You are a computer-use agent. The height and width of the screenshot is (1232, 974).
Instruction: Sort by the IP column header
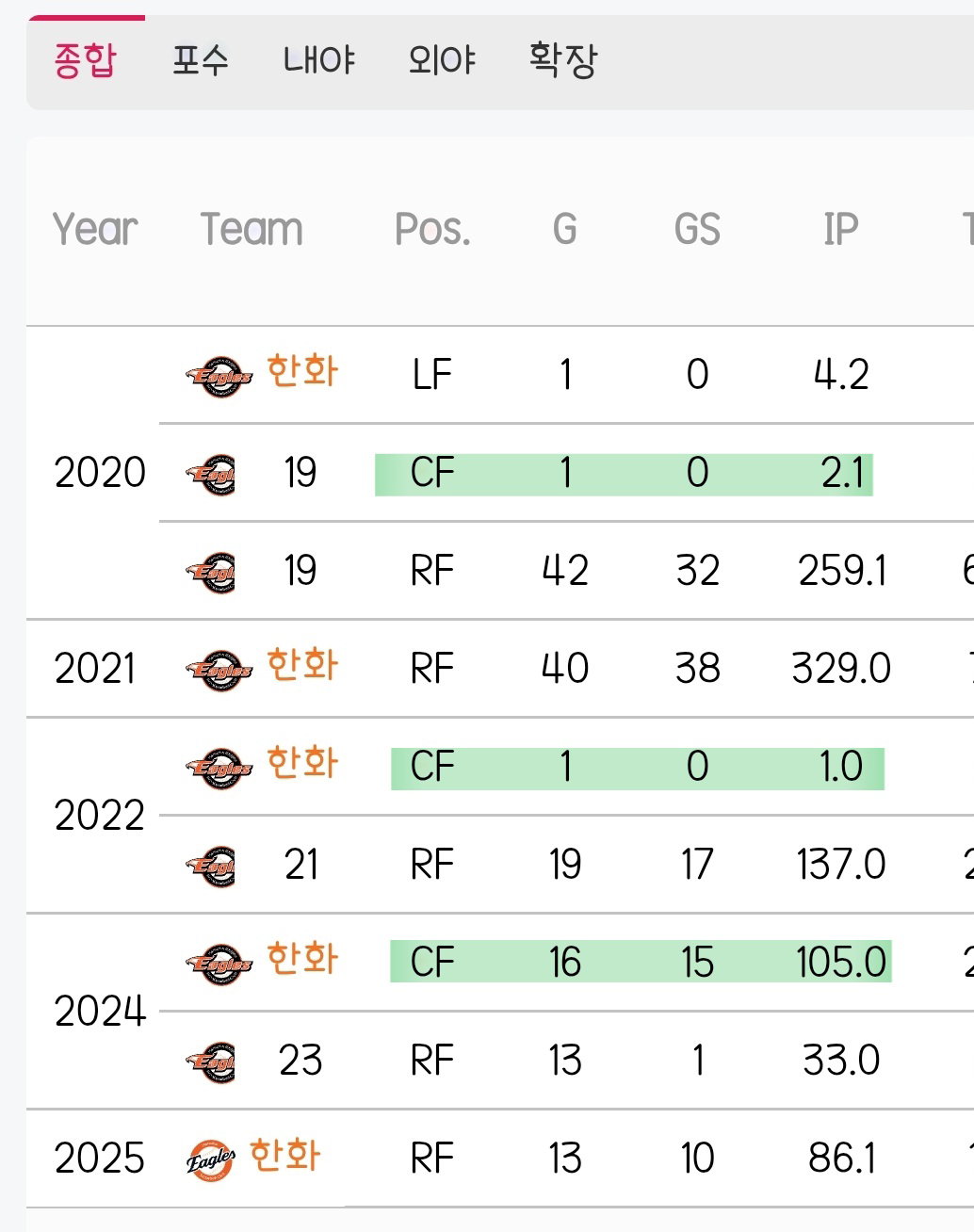pyautogui.click(x=841, y=229)
